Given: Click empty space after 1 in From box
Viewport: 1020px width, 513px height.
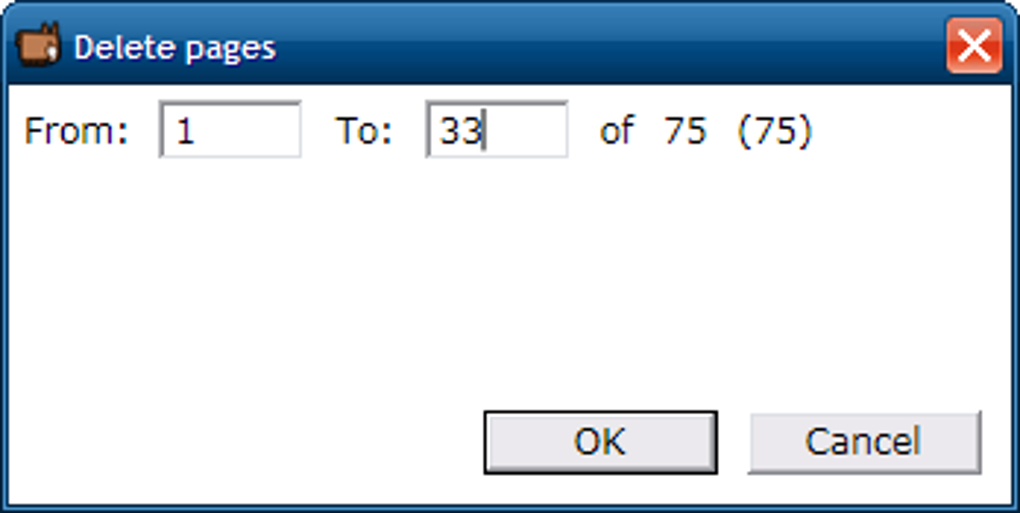Looking at the screenshot, I should click(250, 132).
